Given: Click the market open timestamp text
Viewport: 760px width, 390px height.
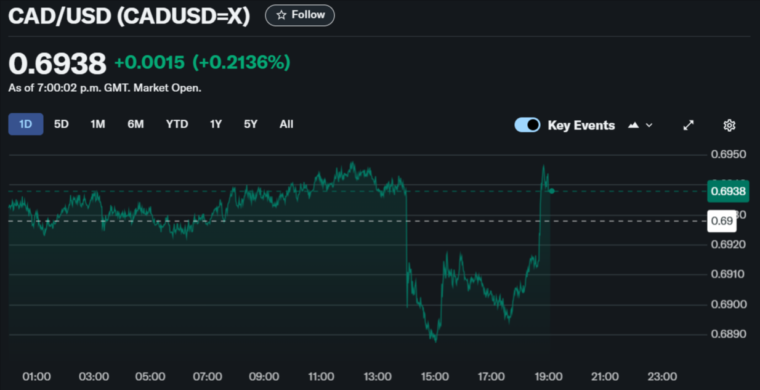Looking at the screenshot, I should [x=105, y=89].
